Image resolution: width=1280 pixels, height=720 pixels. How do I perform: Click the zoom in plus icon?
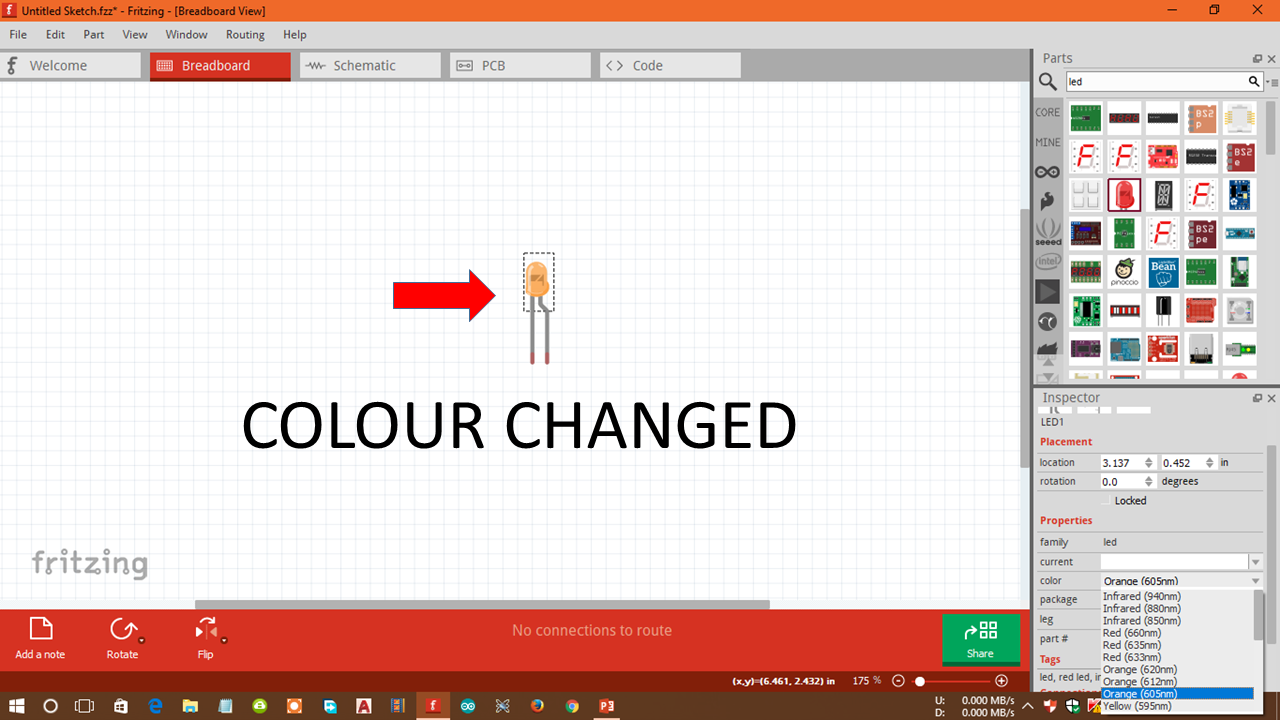(x=1001, y=680)
